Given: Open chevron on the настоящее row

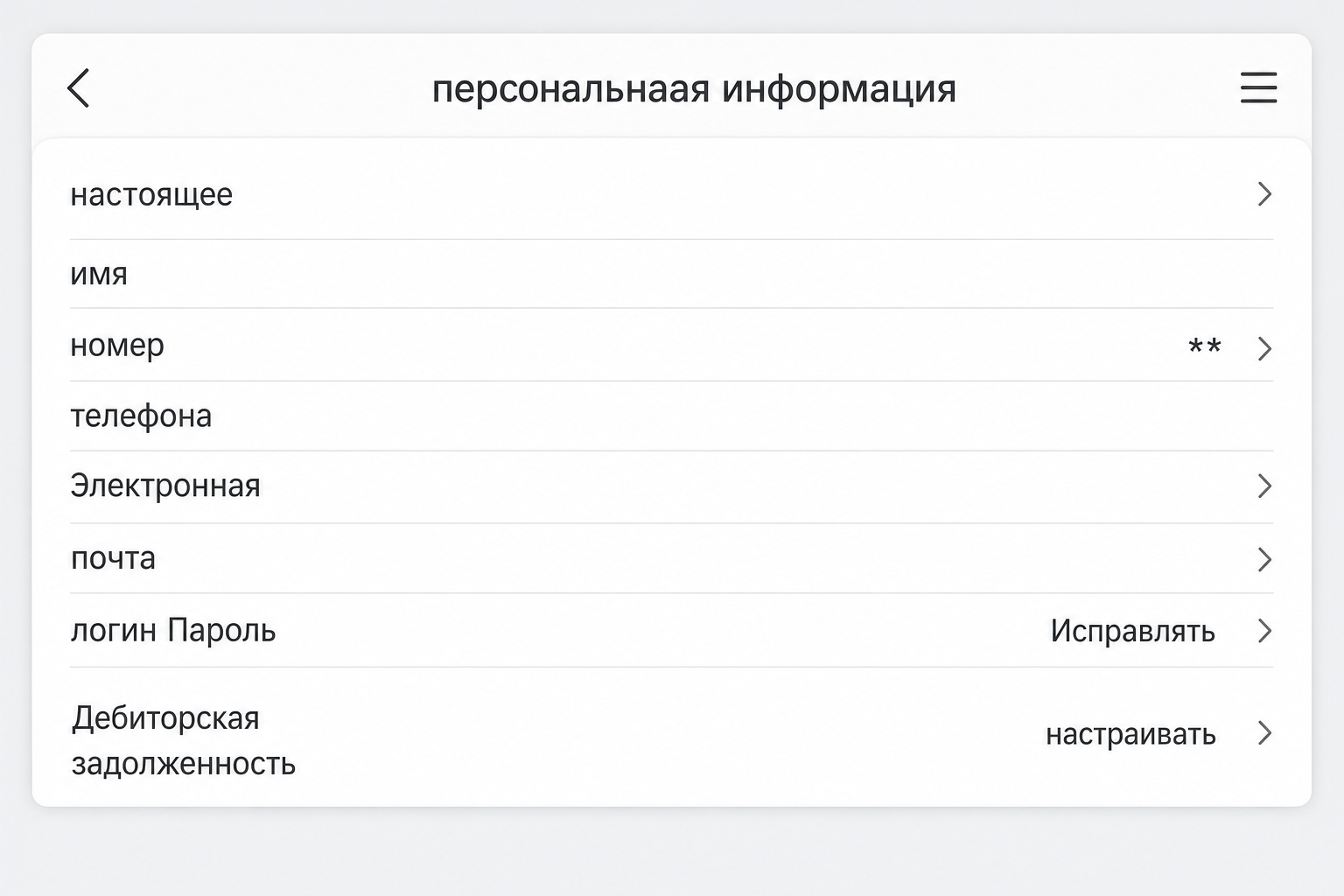Looking at the screenshot, I should [x=1264, y=194].
